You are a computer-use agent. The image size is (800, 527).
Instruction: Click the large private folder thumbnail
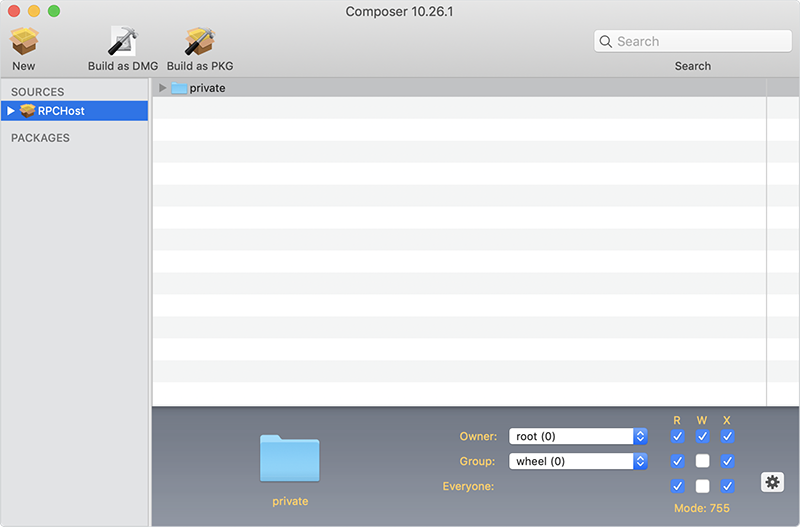click(x=289, y=459)
